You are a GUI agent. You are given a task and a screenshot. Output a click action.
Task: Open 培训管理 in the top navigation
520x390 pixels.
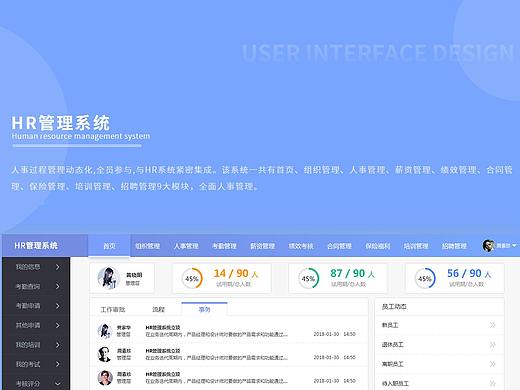pyautogui.click(x=416, y=246)
